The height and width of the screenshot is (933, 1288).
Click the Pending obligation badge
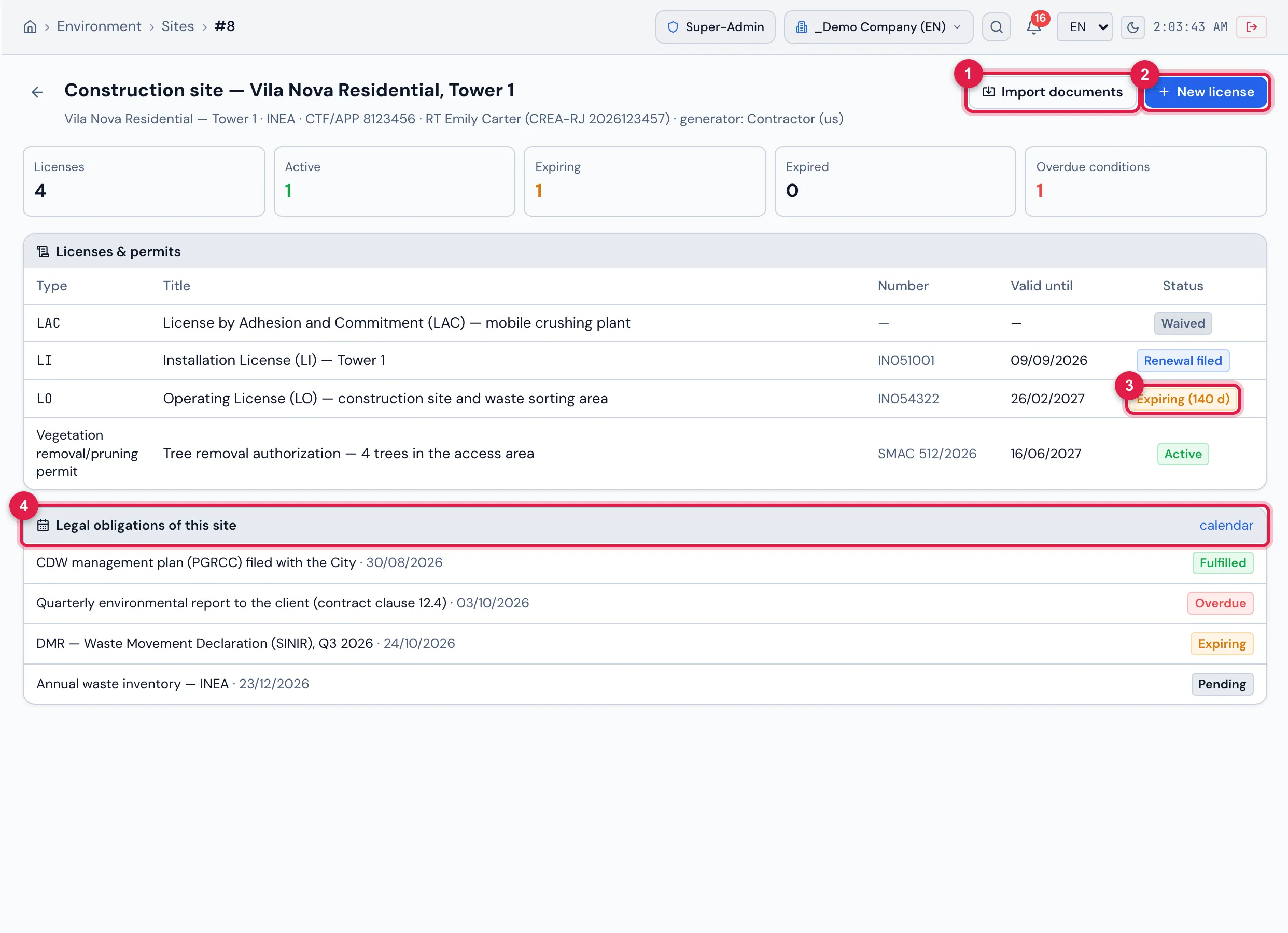(x=1222, y=685)
